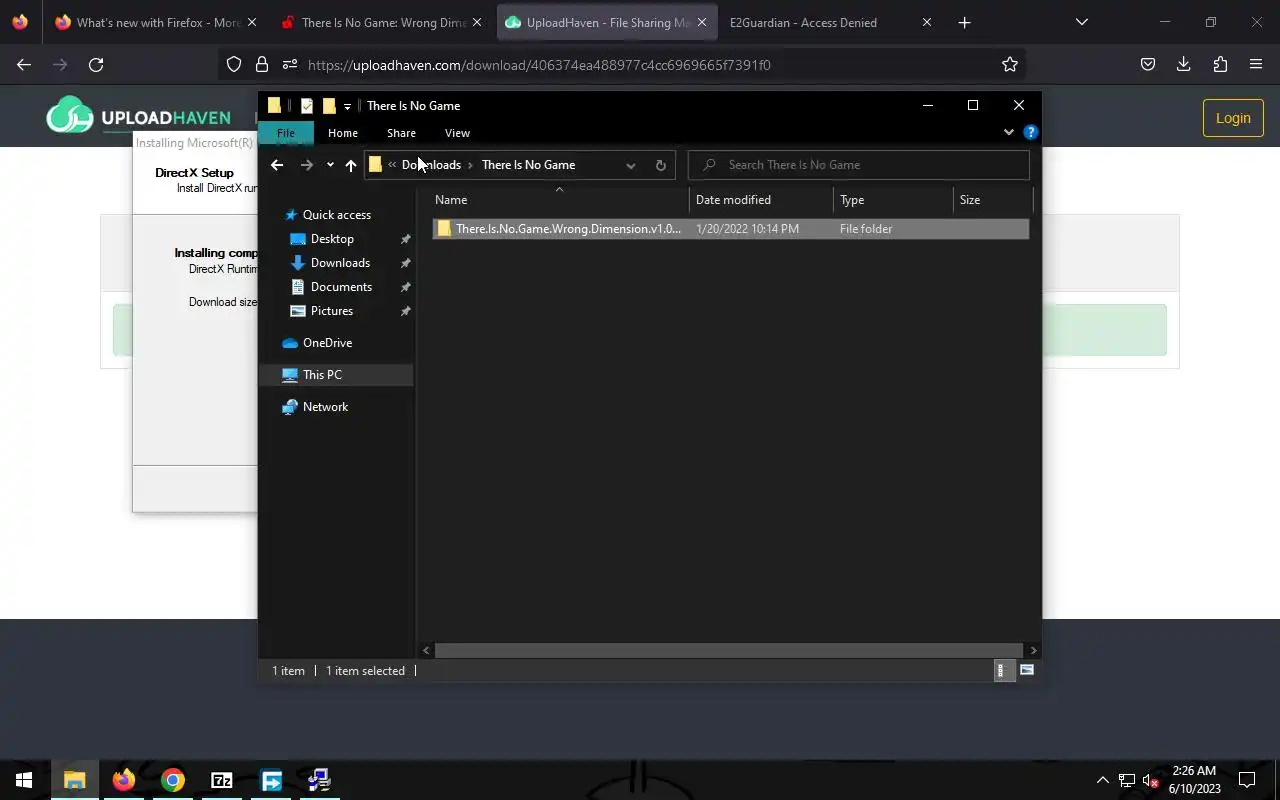Expand address bar history dropdown

click(631, 165)
